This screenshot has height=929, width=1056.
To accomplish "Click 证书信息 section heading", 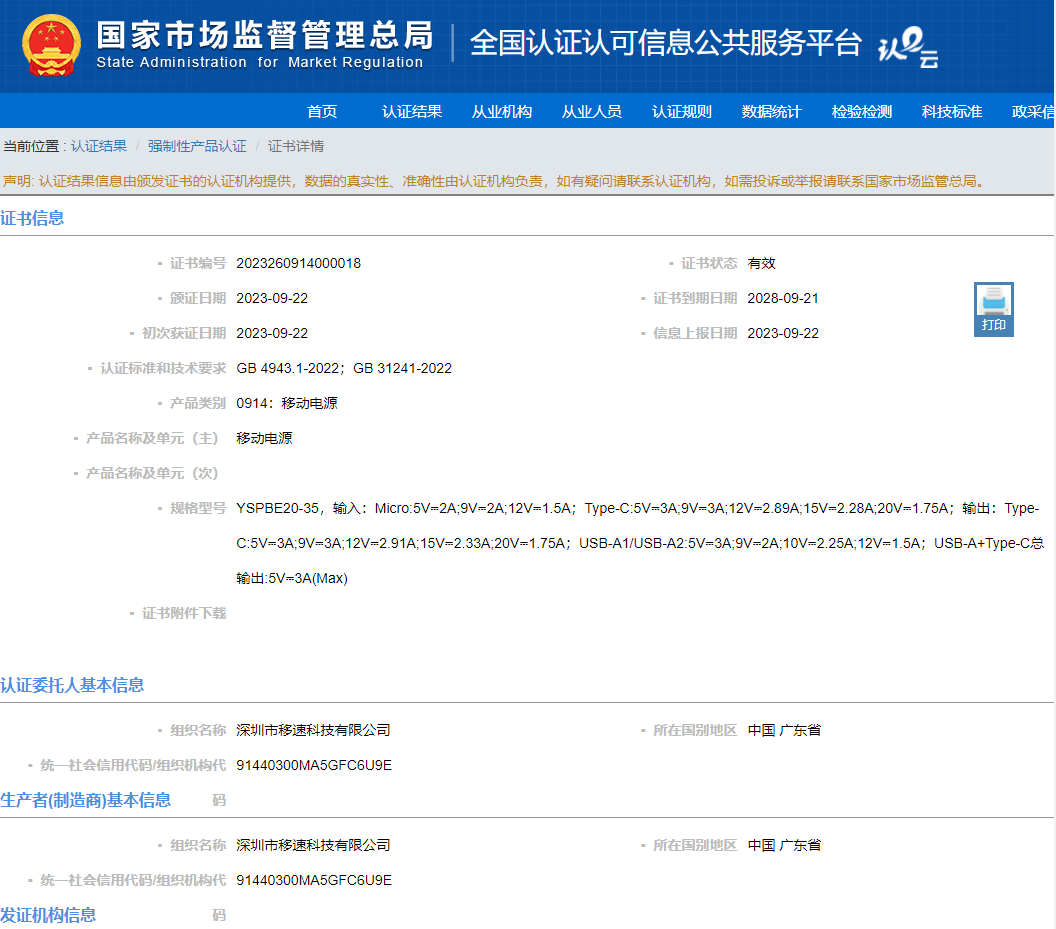I will click(32, 218).
